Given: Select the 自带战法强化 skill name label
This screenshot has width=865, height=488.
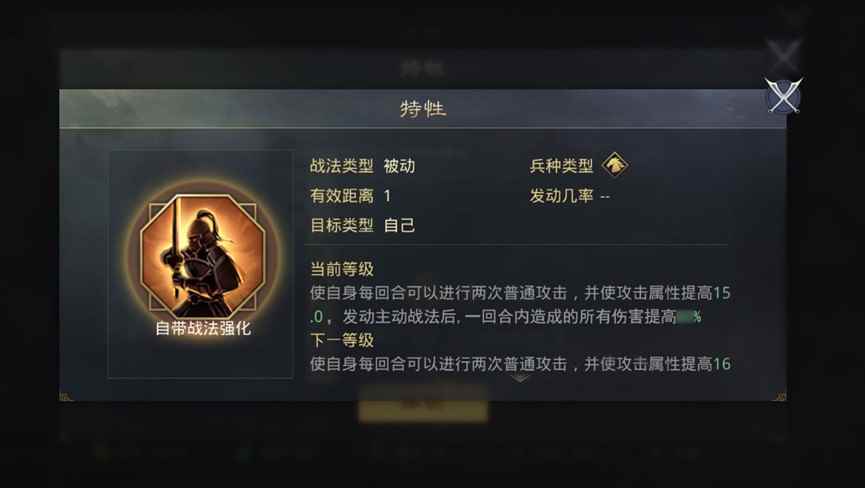Looking at the screenshot, I should 203,328.
